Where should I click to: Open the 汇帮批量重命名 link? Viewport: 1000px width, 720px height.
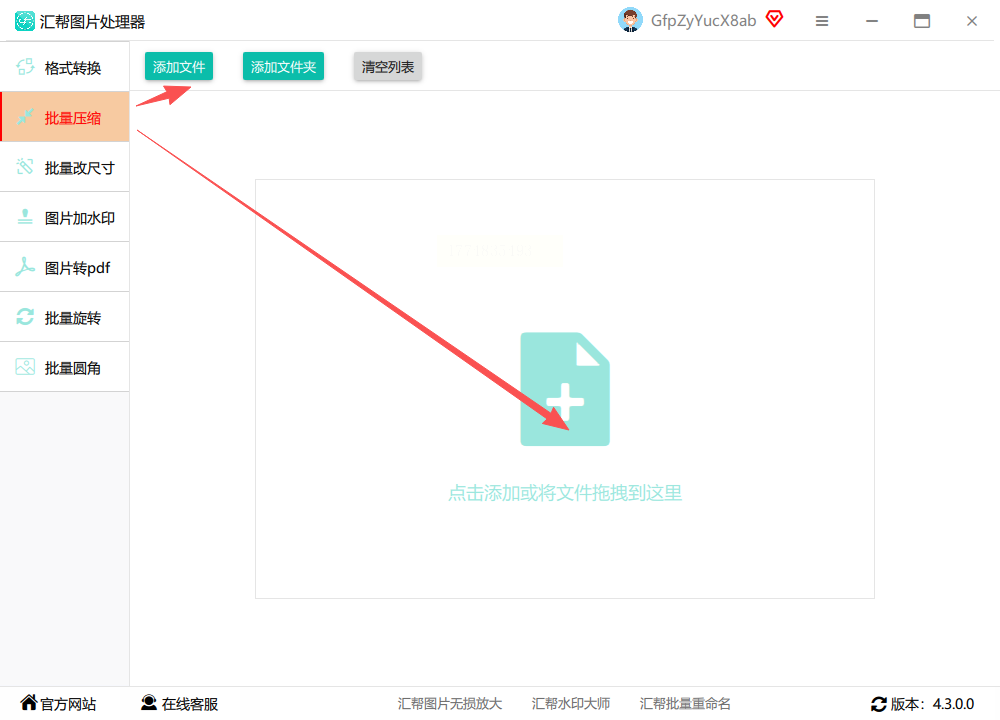click(685, 703)
